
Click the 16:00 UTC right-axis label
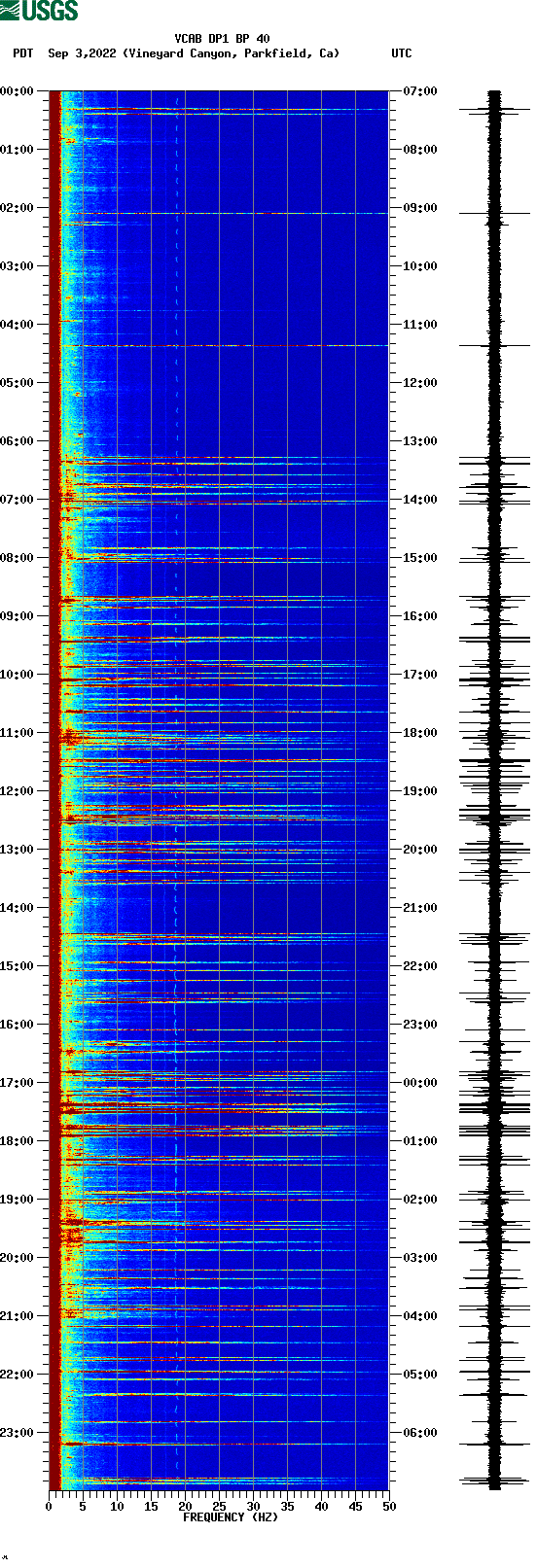420,616
